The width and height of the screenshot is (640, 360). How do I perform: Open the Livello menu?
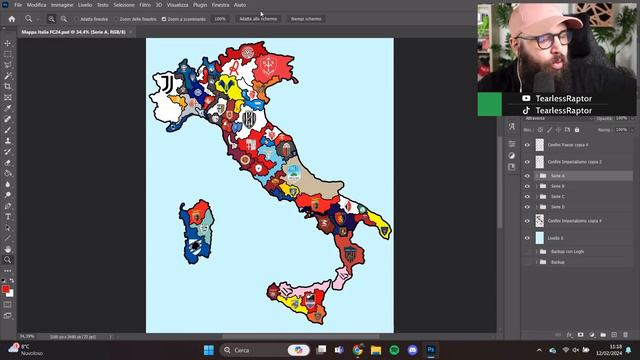(85, 5)
